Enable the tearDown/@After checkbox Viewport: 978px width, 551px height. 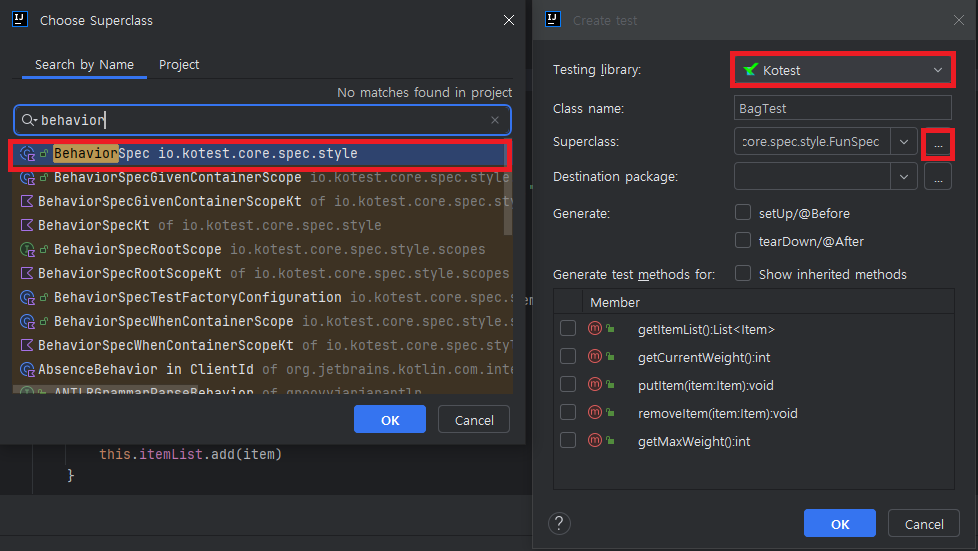click(x=743, y=240)
